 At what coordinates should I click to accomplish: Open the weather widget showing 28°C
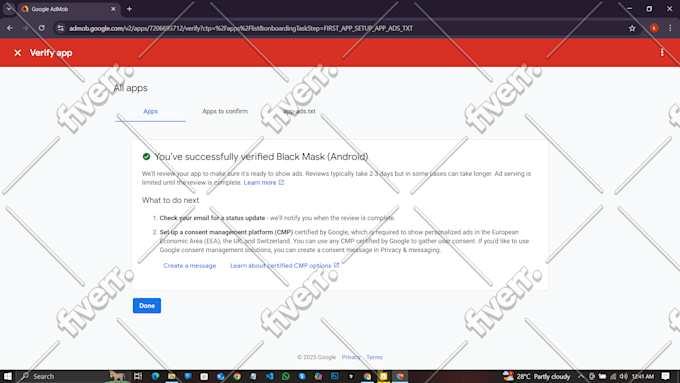[x=536, y=376]
